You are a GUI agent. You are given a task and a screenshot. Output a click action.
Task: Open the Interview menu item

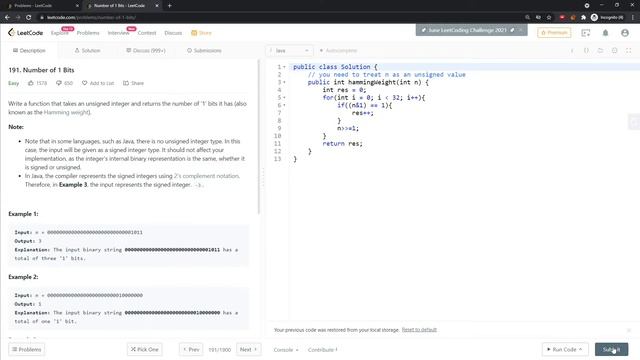pyautogui.click(x=118, y=33)
